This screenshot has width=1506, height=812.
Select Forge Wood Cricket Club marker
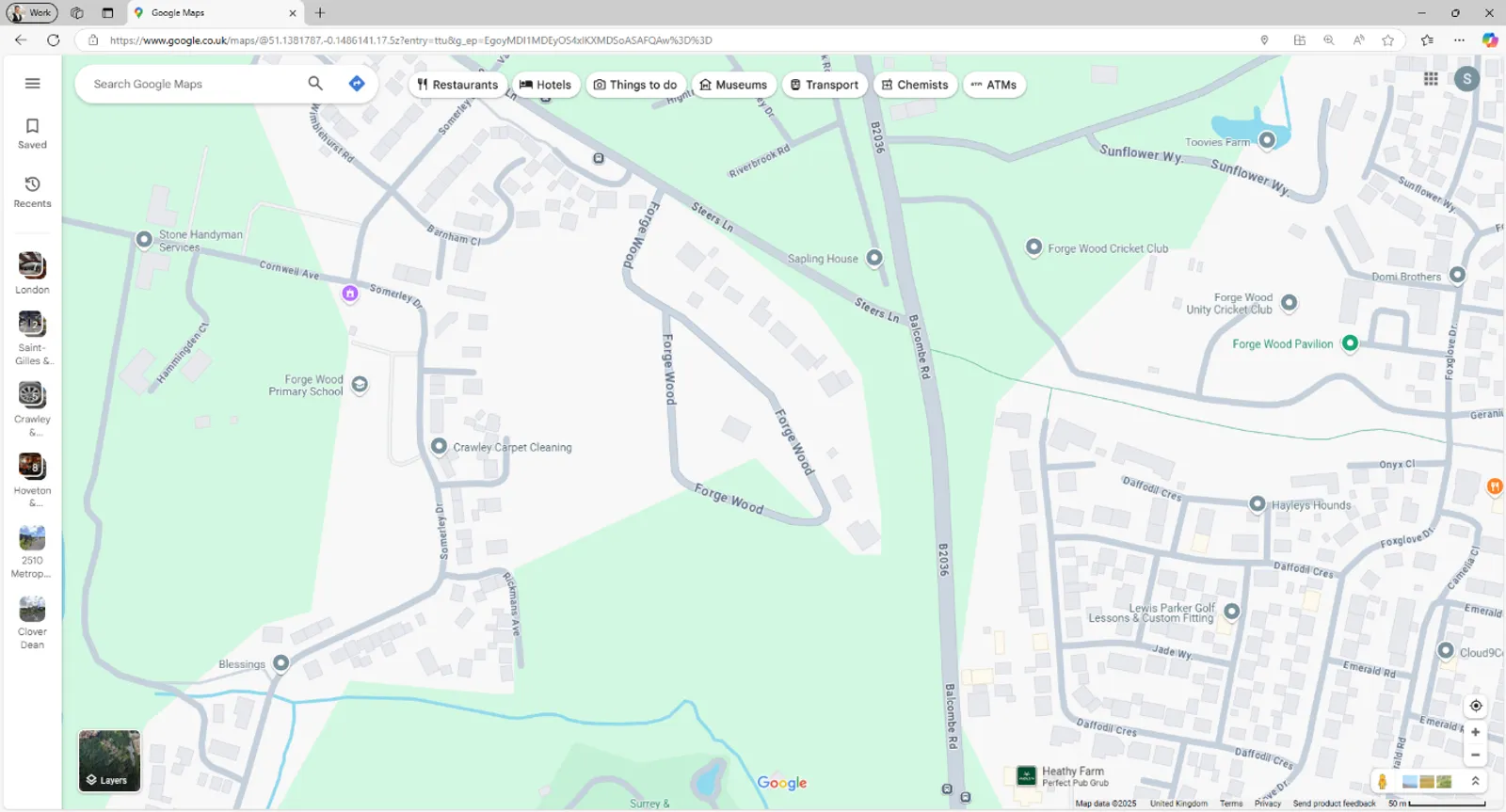[1033, 247]
